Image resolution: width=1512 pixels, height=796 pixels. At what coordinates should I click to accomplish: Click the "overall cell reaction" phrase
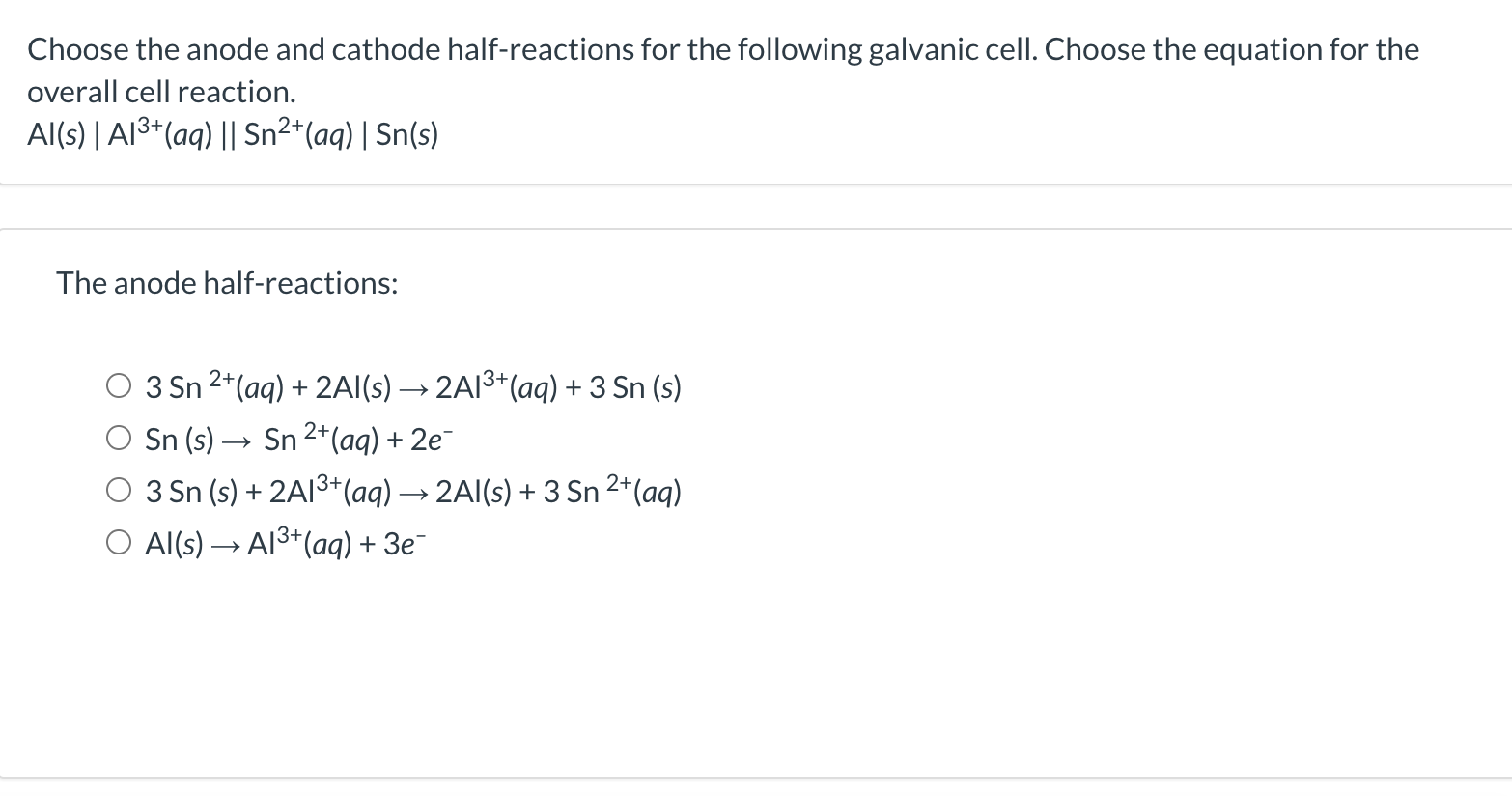pos(167,94)
